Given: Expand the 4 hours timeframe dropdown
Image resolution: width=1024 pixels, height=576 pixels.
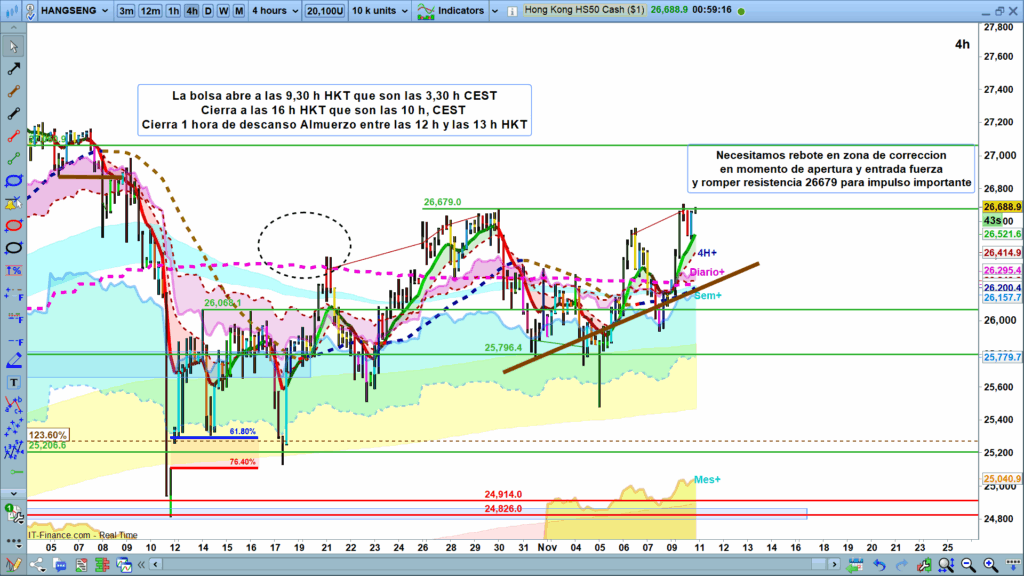Looking at the screenshot, I should point(273,11).
